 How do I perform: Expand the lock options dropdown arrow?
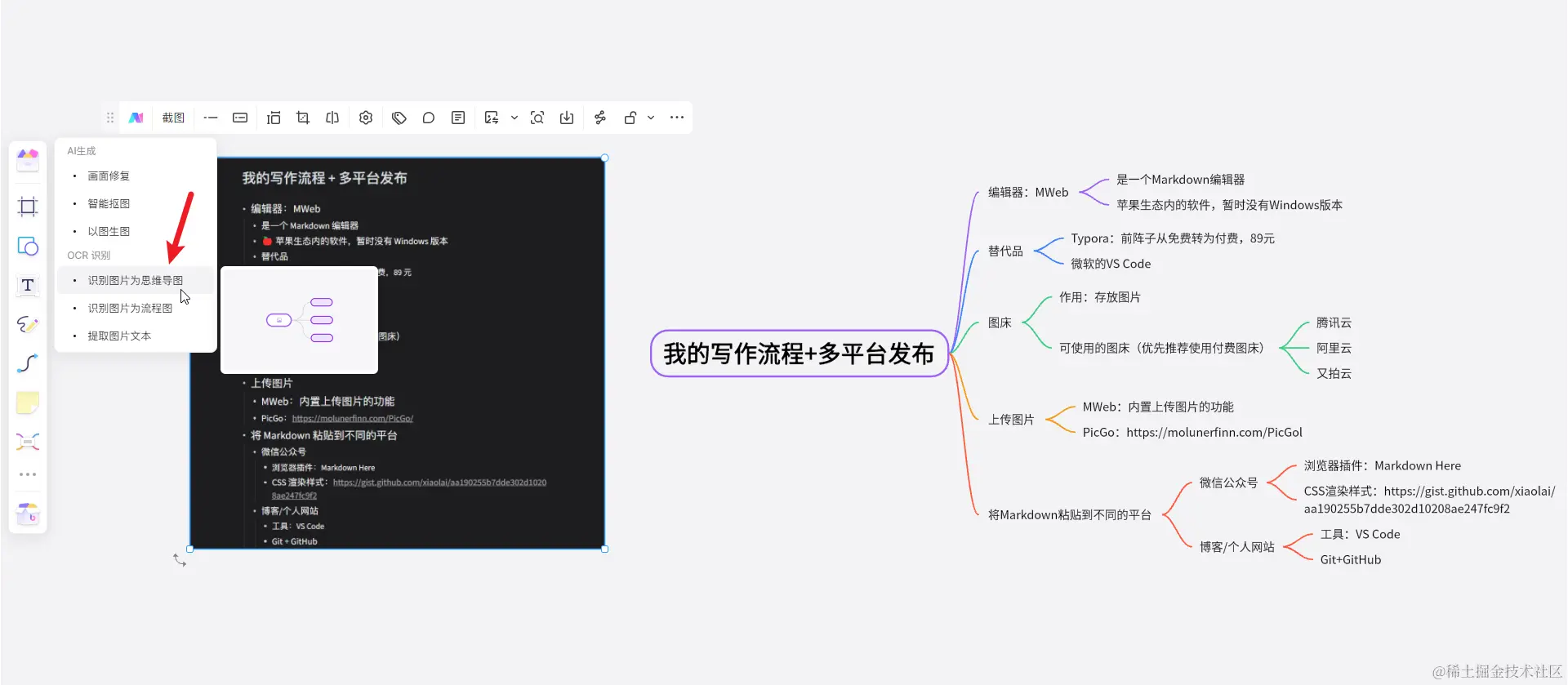tap(651, 118)
